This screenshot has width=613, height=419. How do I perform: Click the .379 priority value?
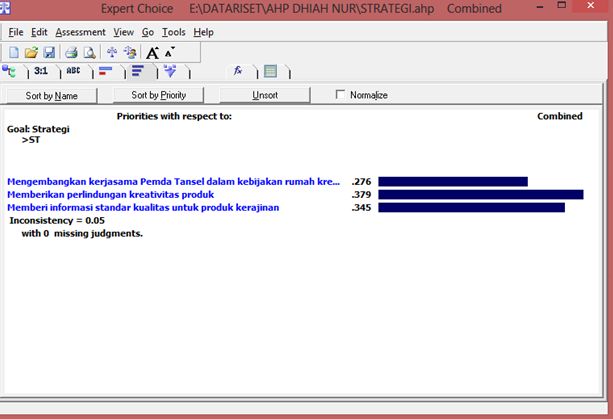[x=361, y=195]
